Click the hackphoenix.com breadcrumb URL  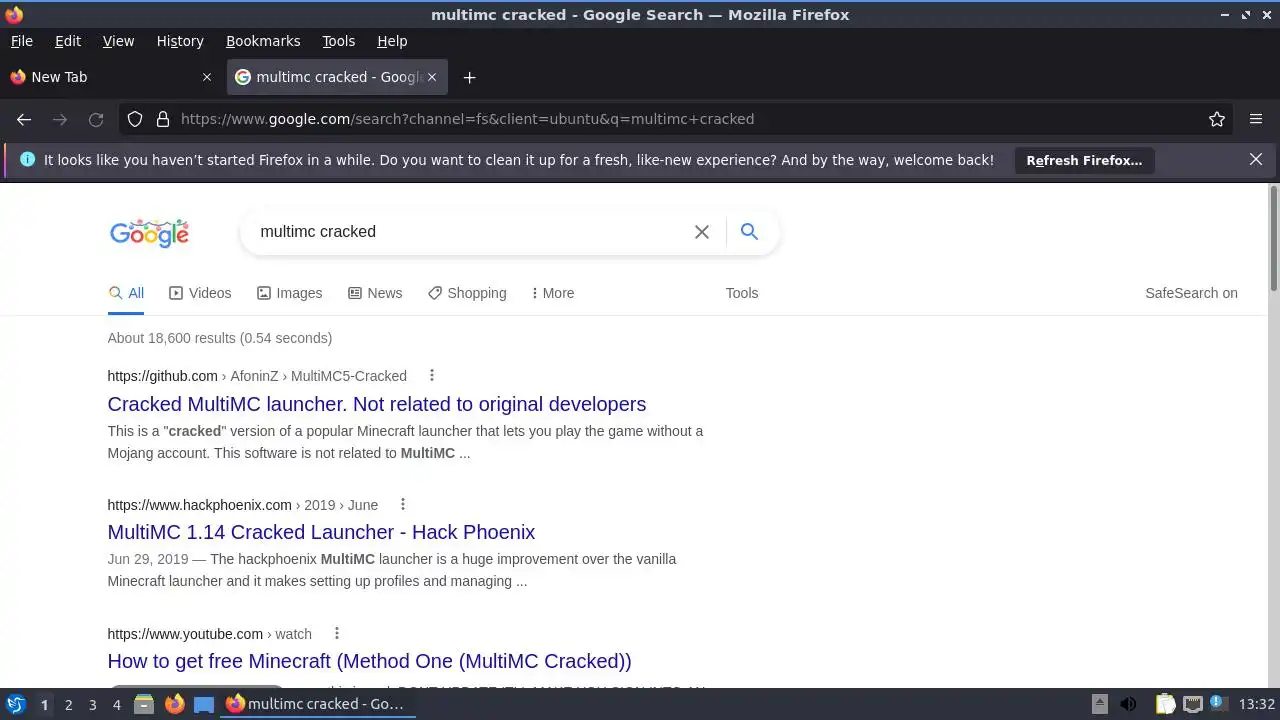[x=243, y=505]
